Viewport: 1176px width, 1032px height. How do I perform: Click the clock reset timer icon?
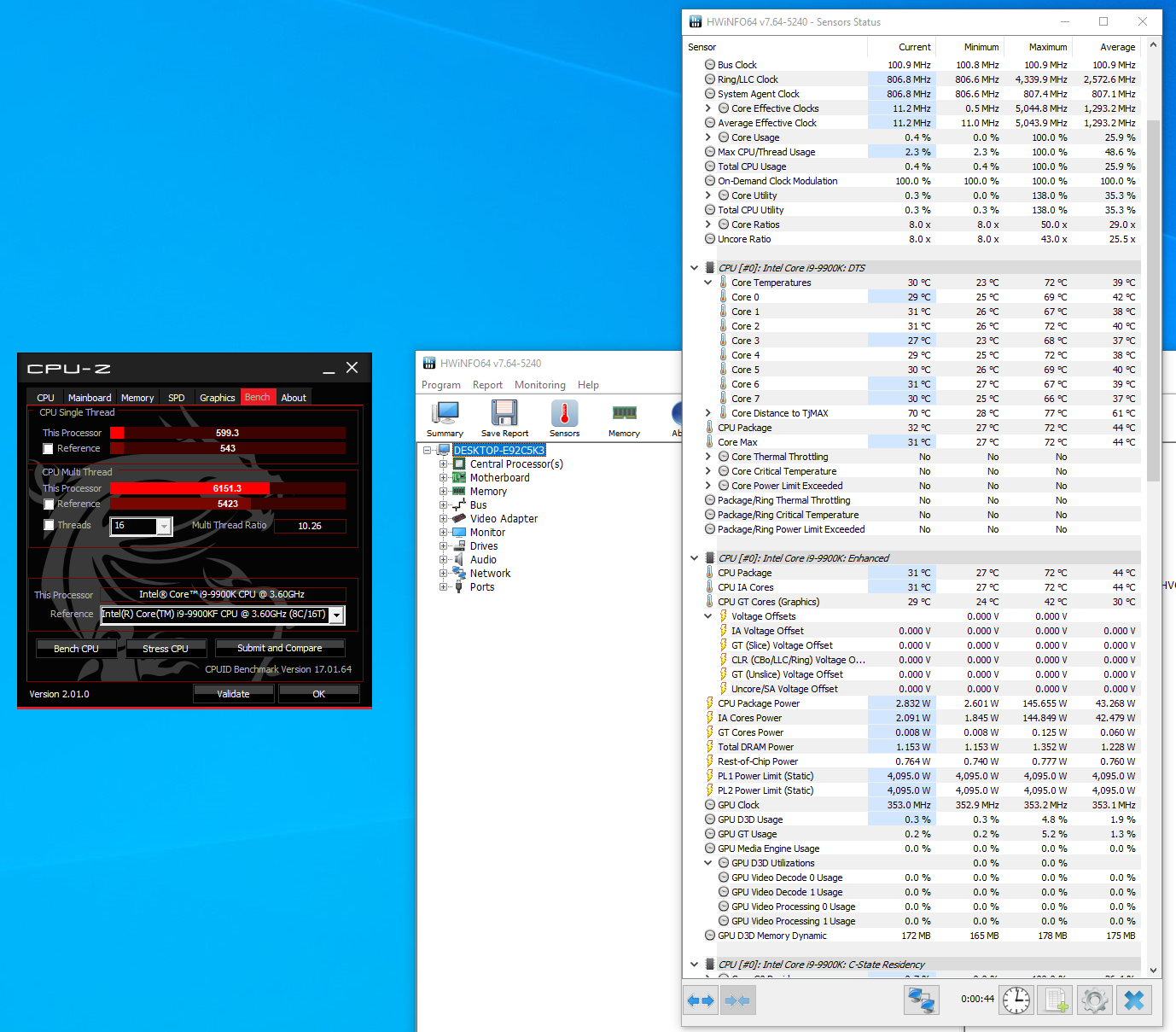tap(1016, 1000)
